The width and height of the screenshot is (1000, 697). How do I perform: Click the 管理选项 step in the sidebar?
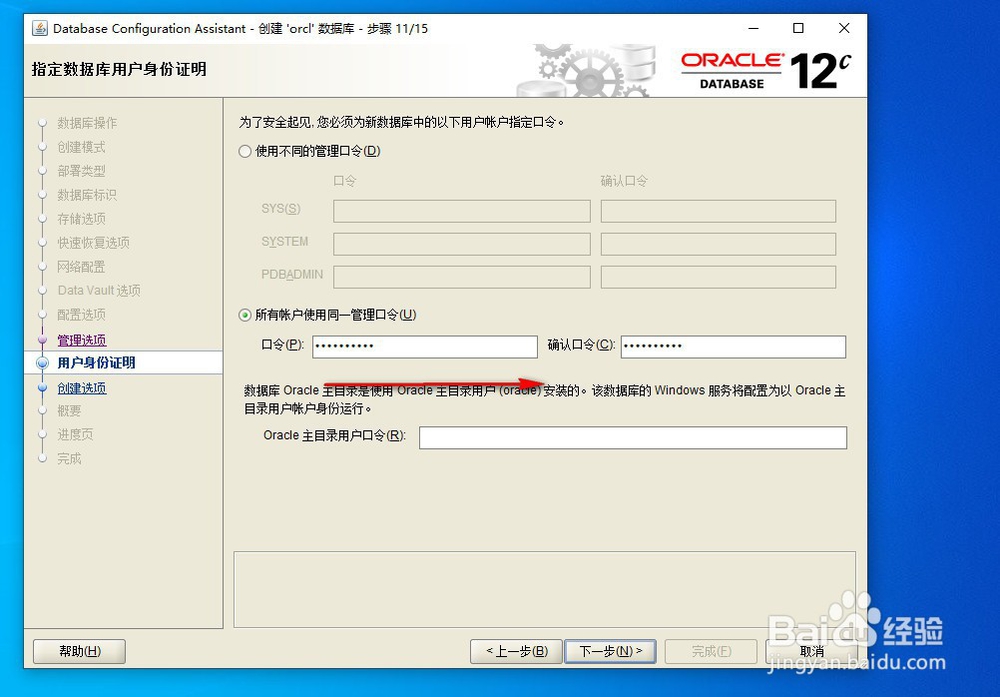(81, 340)
